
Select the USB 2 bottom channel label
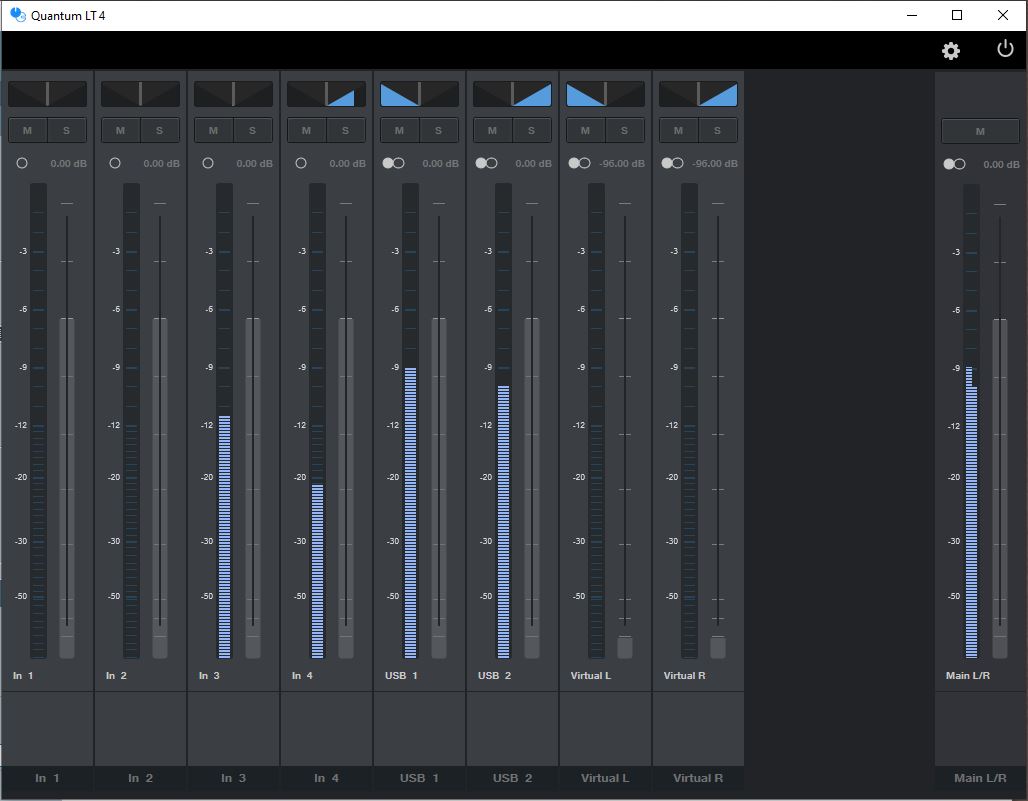pos(513,778)
